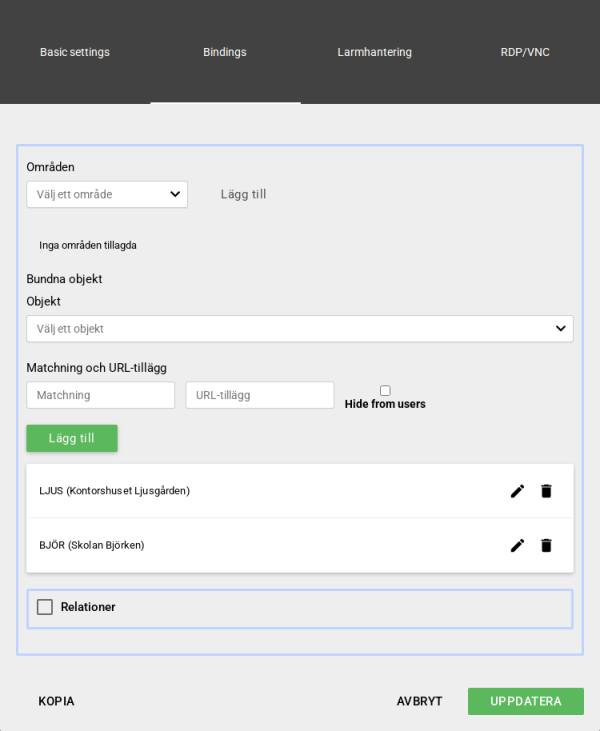Screen dimensions: 600x731
Task: Tick the Hide from users checkbox
Action: coord(385,390)
